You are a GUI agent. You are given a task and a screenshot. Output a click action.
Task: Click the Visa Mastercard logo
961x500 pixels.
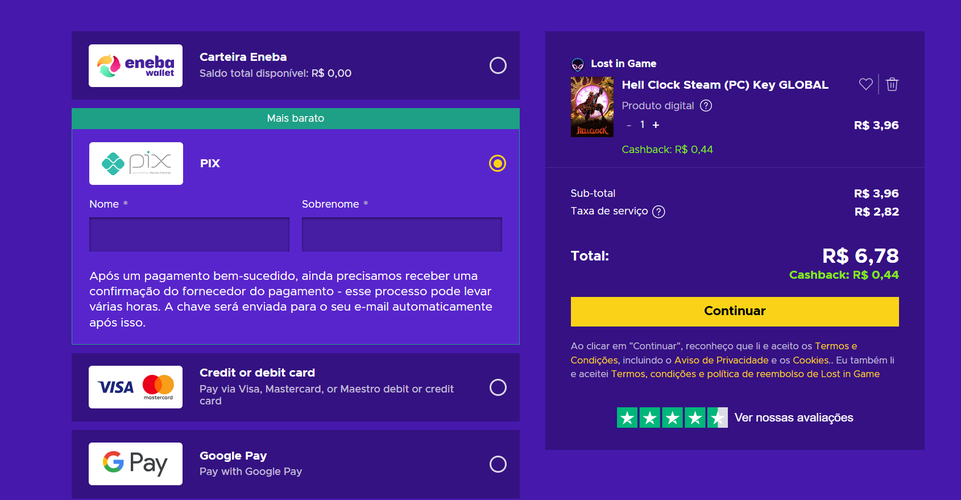point(135,387)
